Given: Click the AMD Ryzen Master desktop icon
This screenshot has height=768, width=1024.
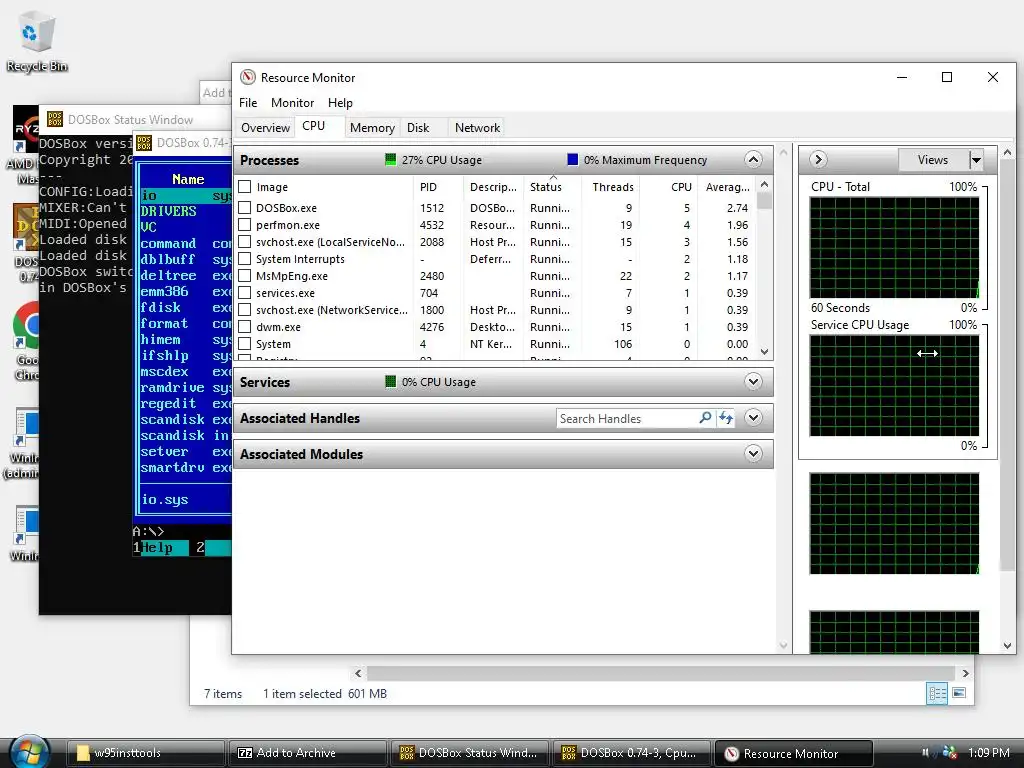Looking at the screenshot, I should click(25, 146).
